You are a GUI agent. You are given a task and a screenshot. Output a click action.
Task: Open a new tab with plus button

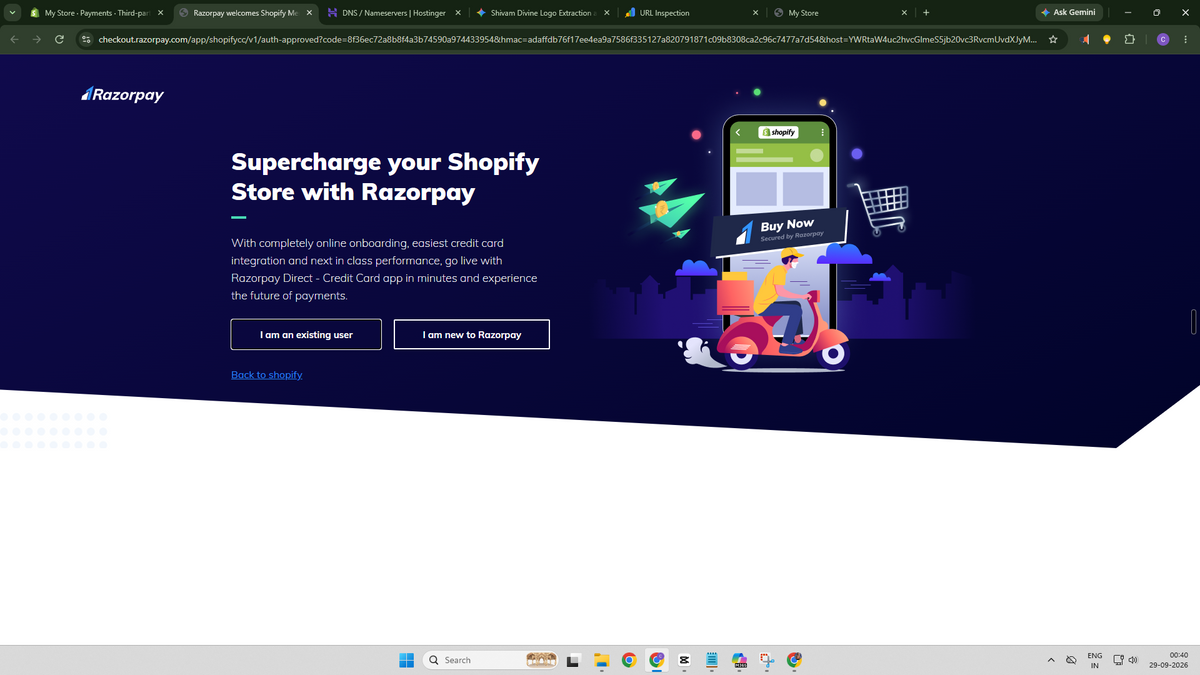pyautogui.click(x=926, y=13)
